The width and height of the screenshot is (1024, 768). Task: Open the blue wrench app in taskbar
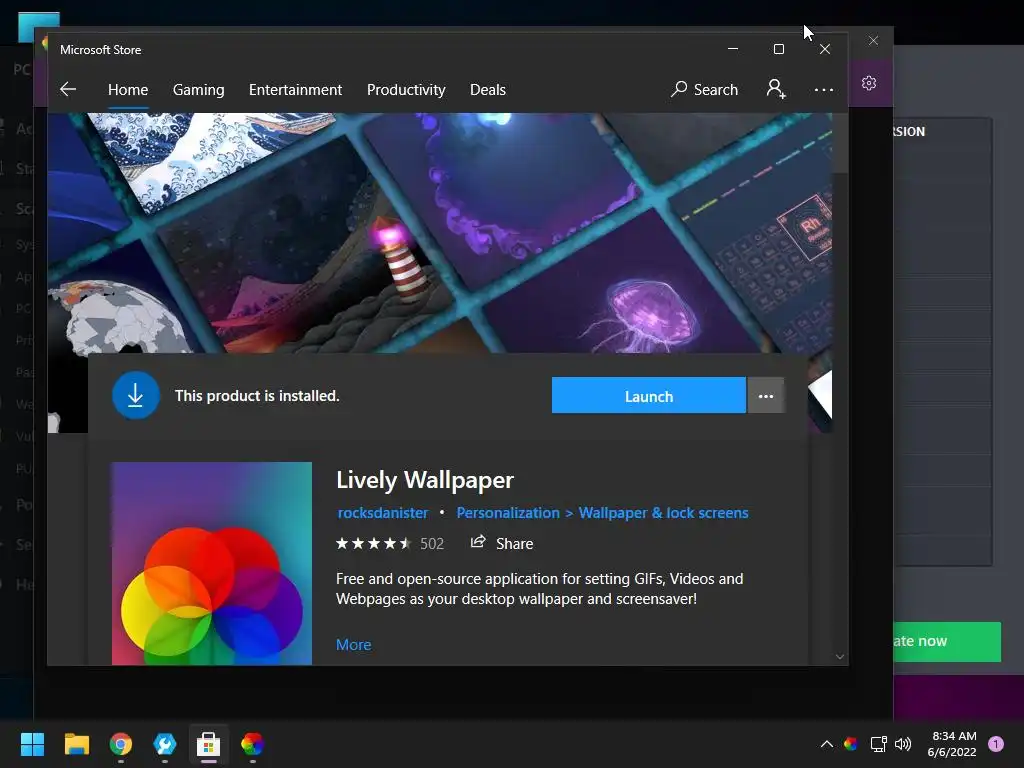[165, 744]
